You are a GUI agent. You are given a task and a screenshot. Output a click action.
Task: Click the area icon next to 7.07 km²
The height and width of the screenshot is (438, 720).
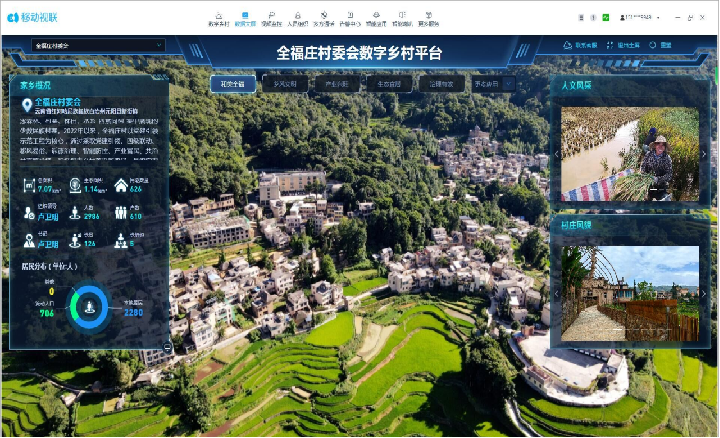[29, 185]
